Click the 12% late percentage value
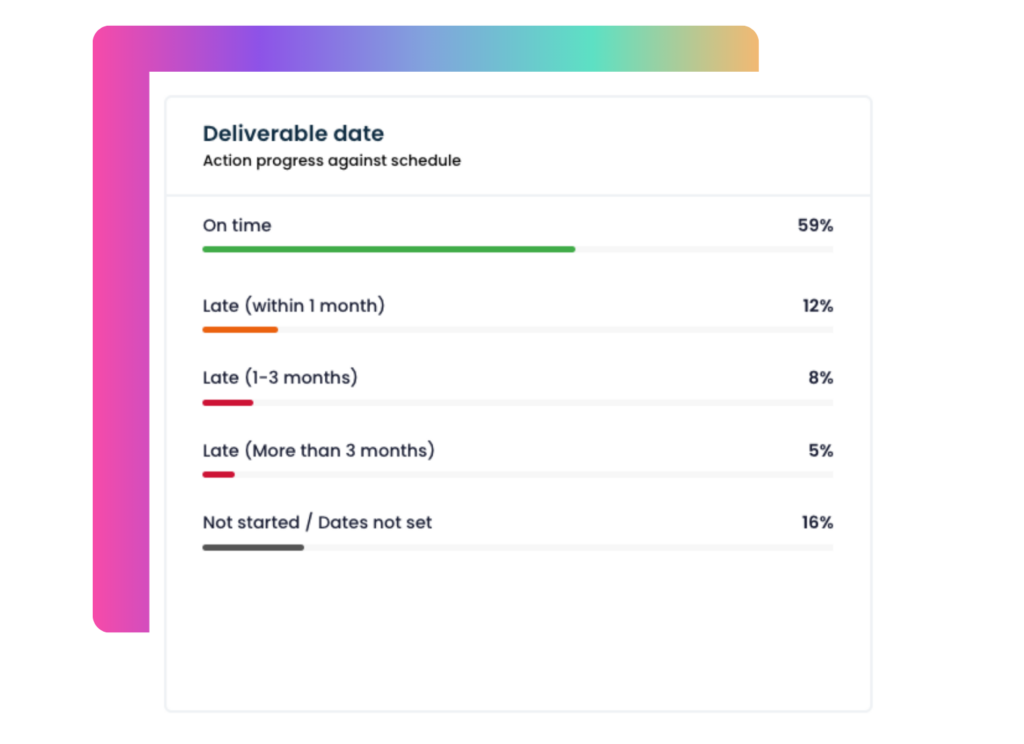Viewport: 1024px width, 744px height. pyautogui.click(x=817, y=306)
